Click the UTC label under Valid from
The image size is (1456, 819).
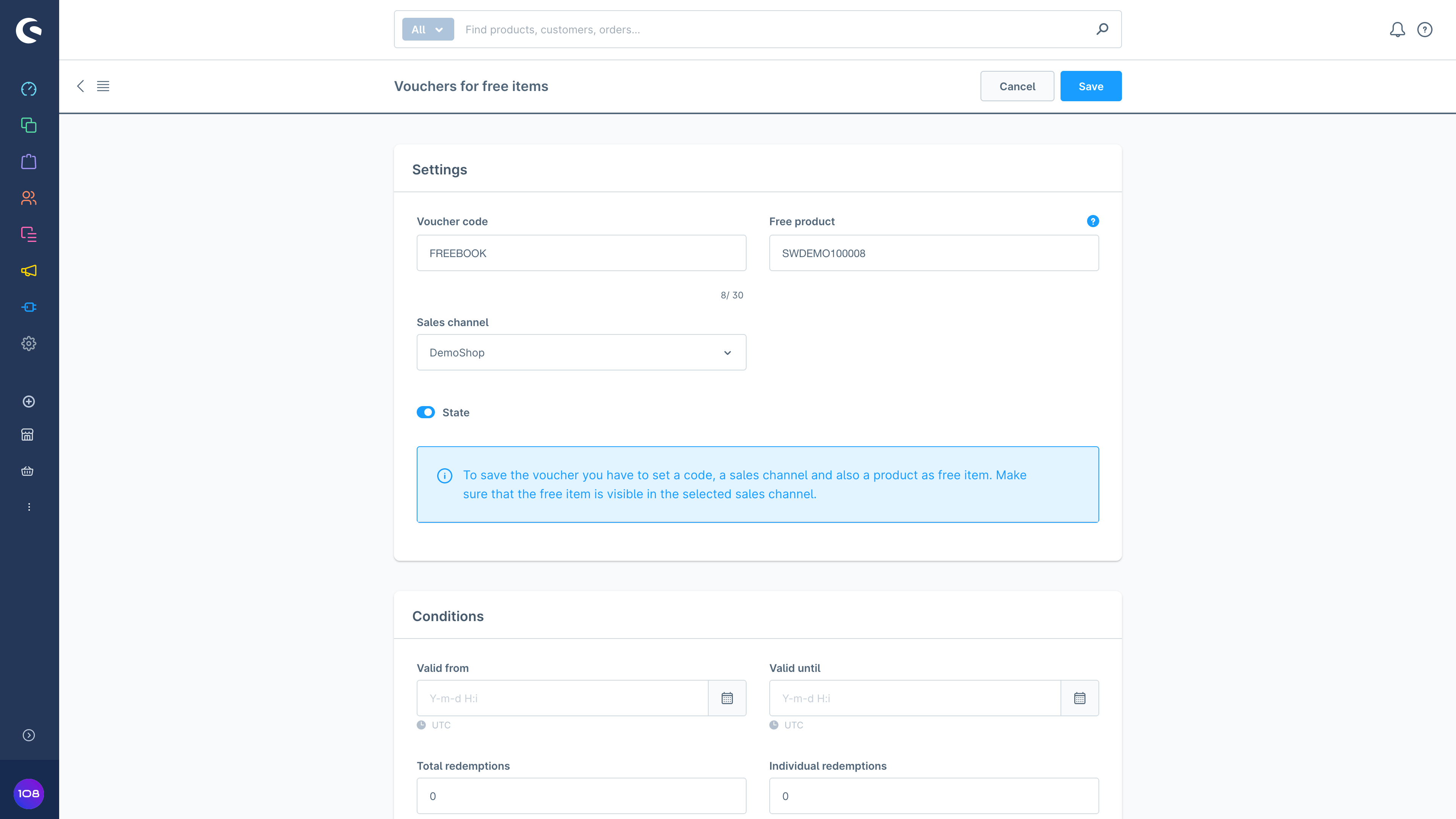441,725
